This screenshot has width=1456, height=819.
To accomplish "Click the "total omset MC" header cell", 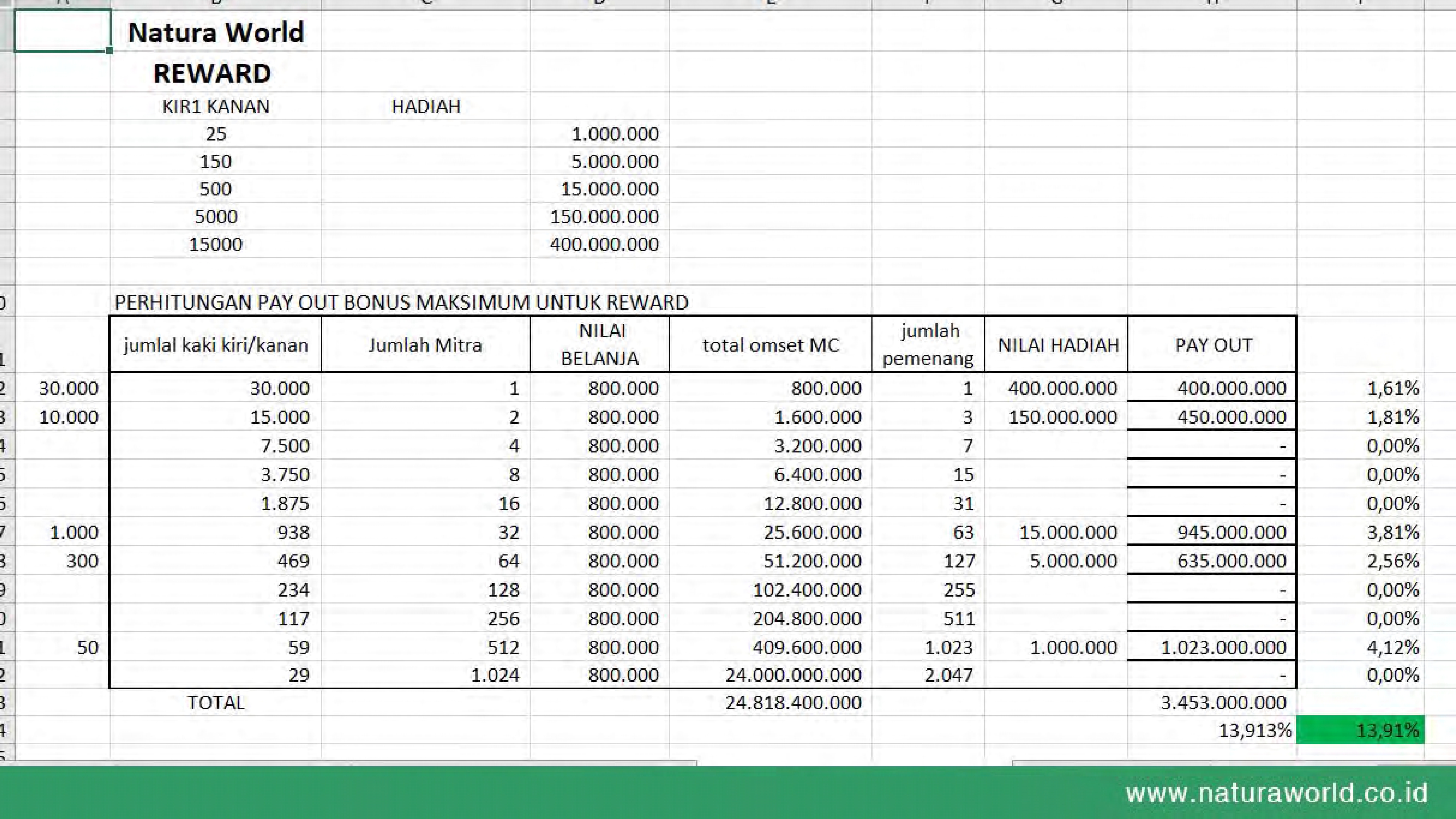I will pos(770,344).
